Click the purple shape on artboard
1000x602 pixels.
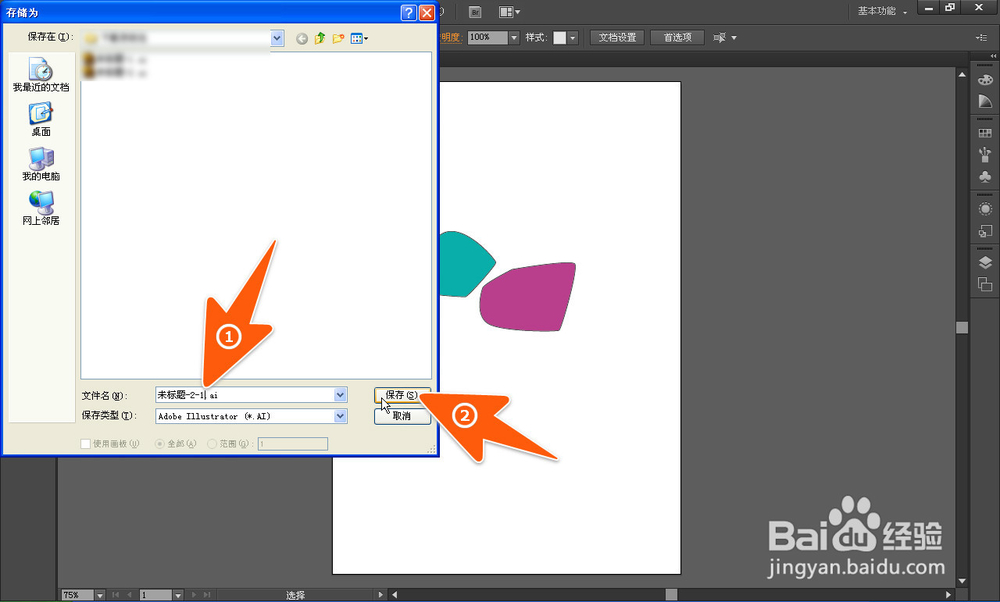[527, 297]
